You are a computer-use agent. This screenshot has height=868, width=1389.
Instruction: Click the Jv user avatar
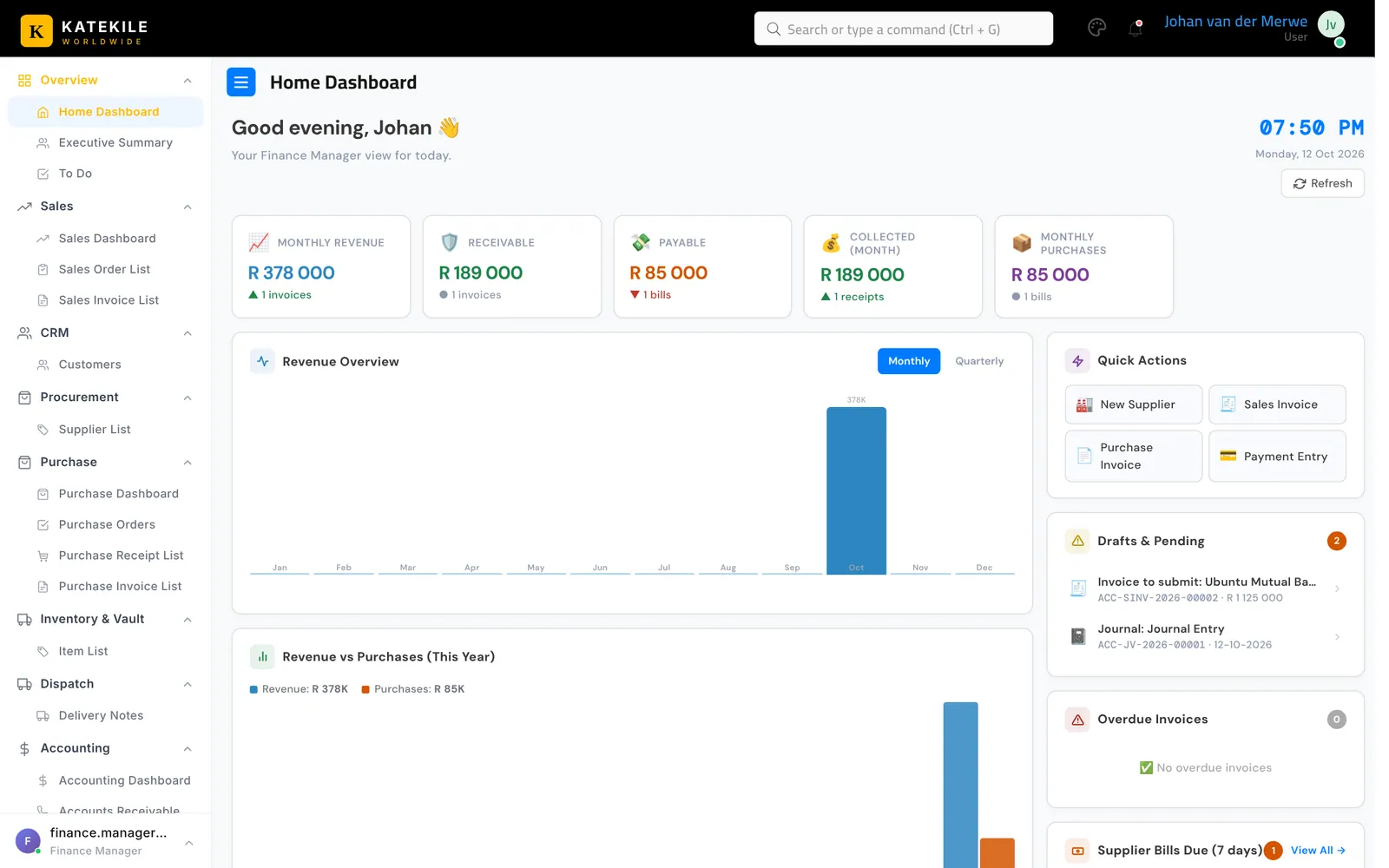click(1331, 25)
